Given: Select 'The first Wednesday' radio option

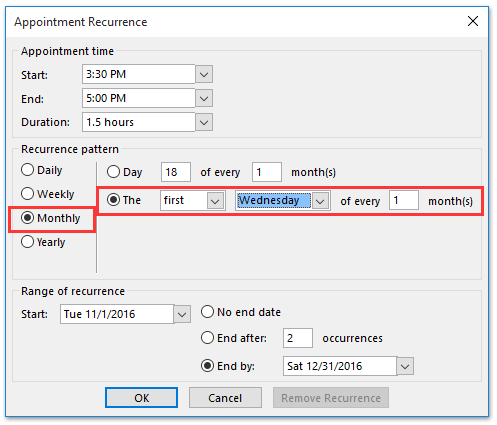Looking at the screenshot, I should 124,200.
